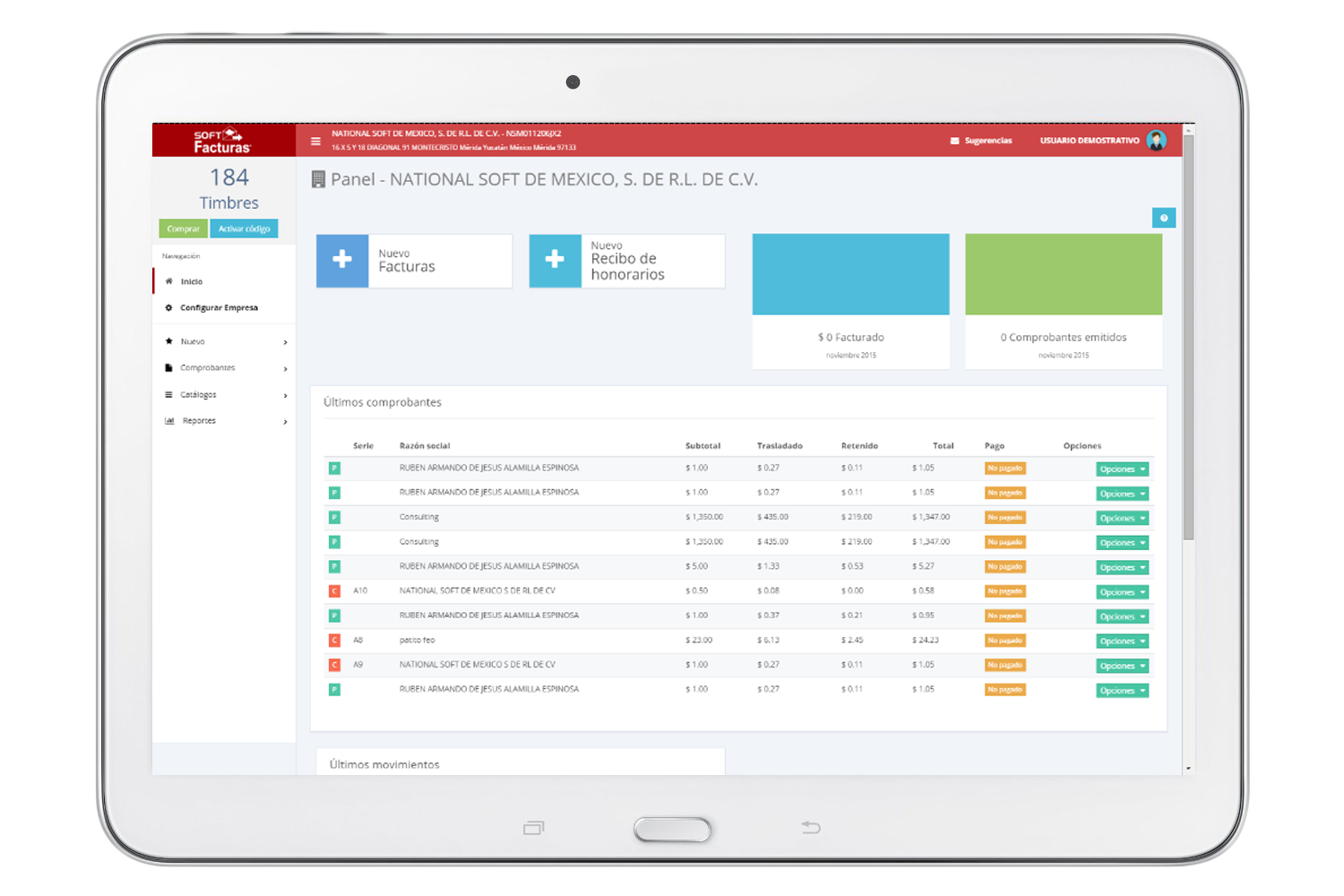Screen dimensions: 1344x896
Task: Click the hamburger menu icon in header
Action: click(315, 141)
